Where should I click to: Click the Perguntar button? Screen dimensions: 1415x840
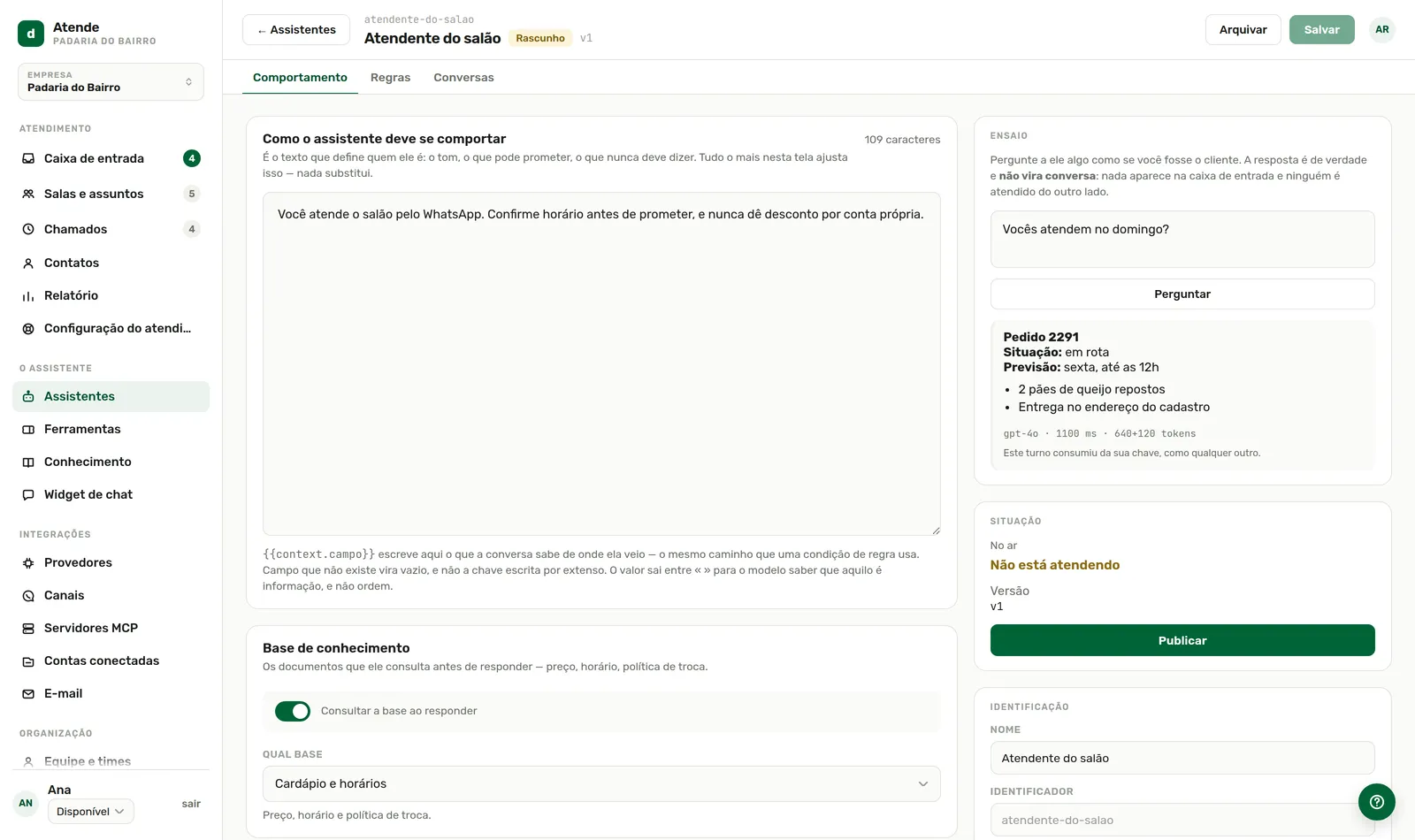pyautogui.click(x=1182, y=294)
